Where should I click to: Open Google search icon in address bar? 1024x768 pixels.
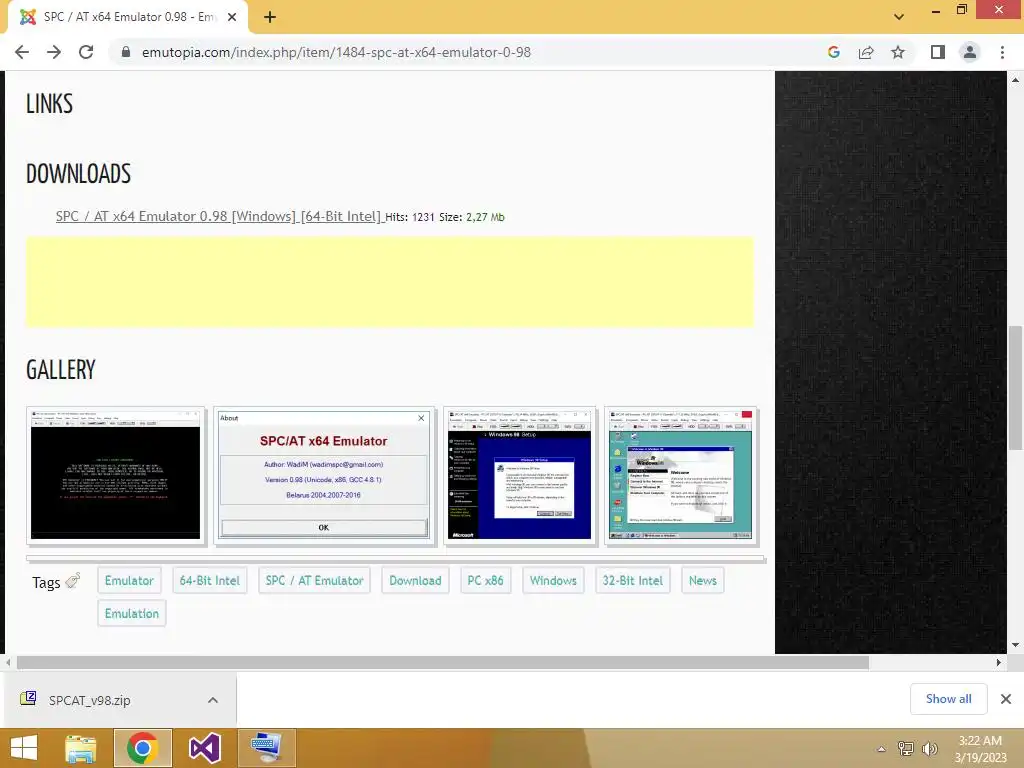point(833,52)
